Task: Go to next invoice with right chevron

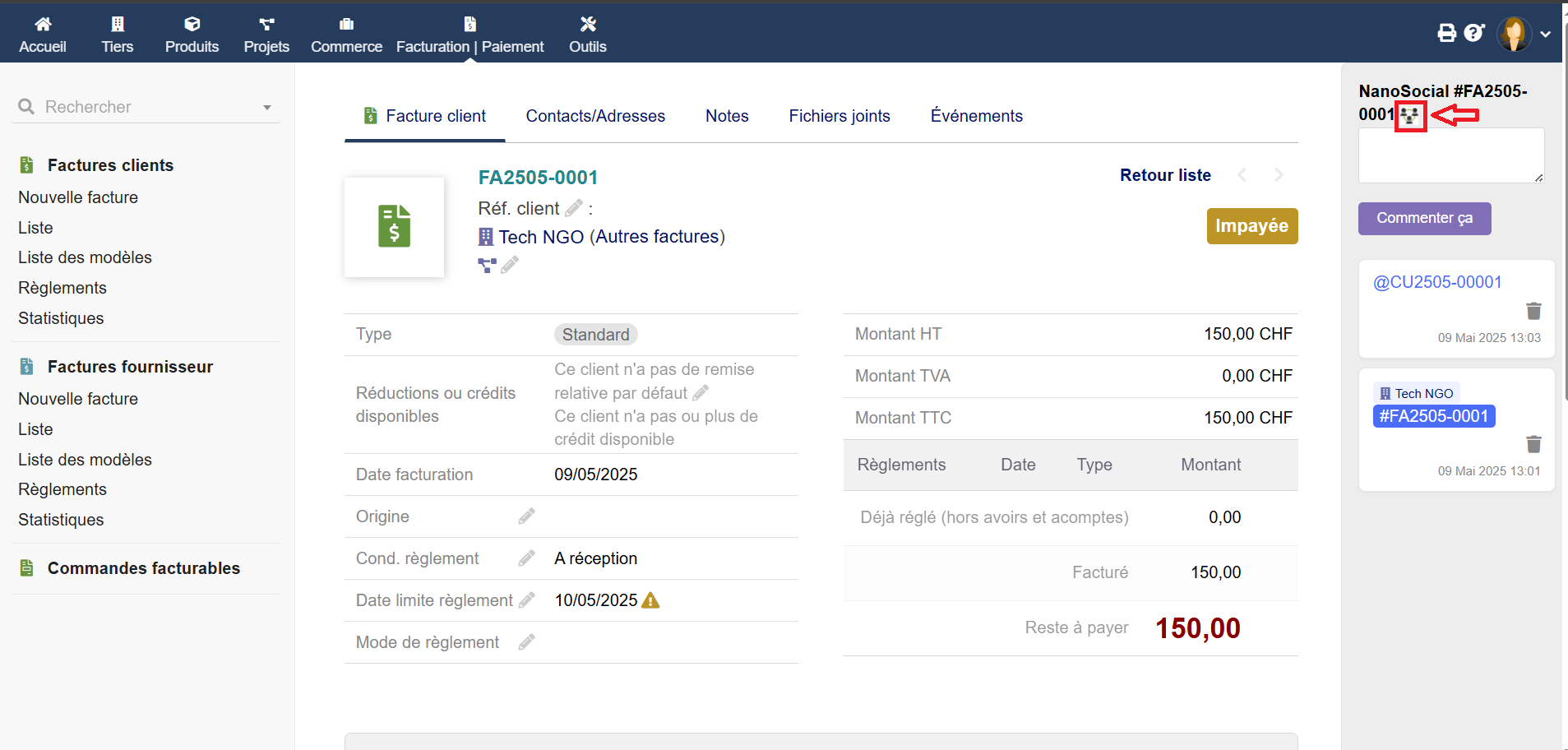Action: [1279, 175]
